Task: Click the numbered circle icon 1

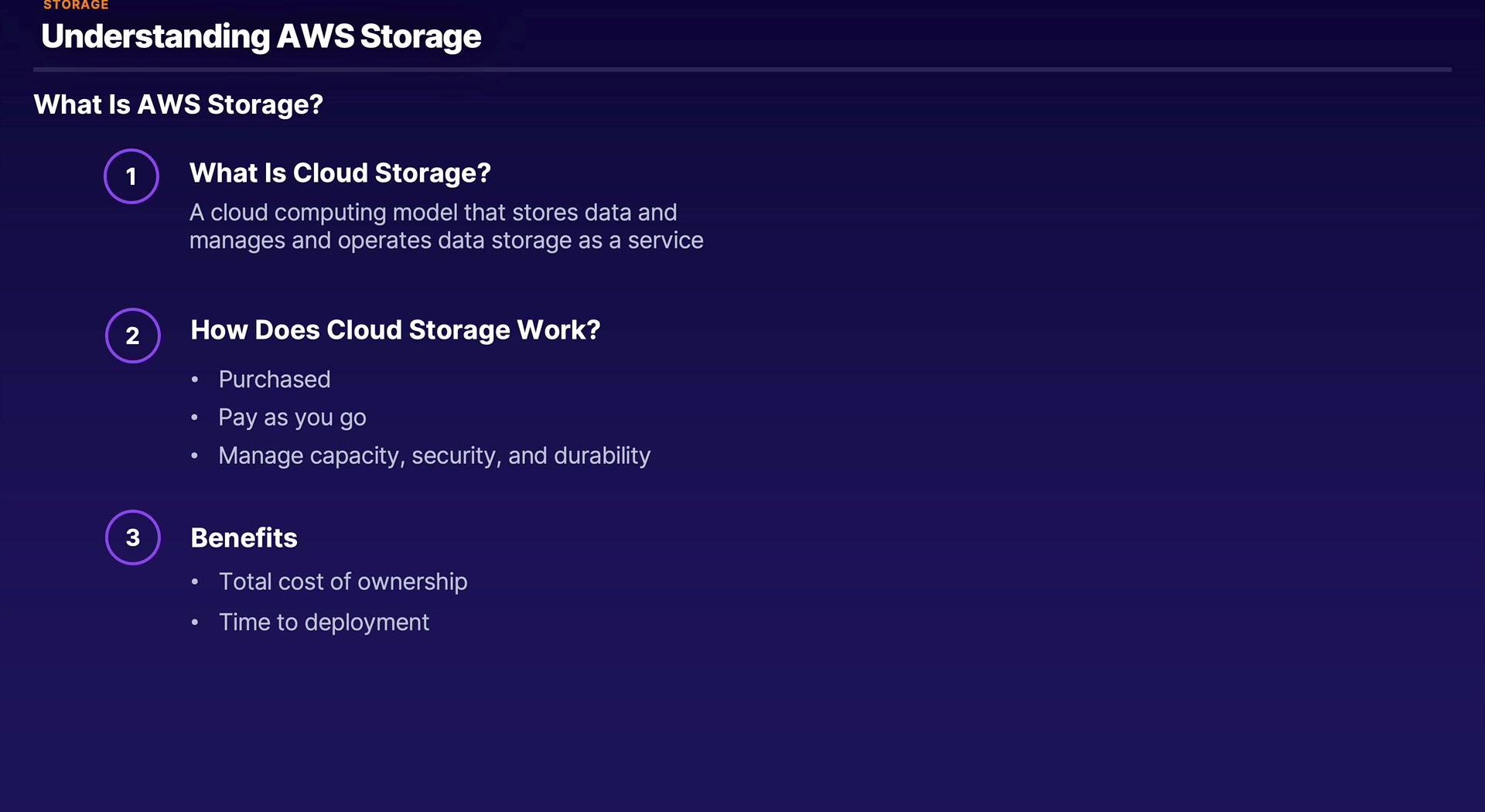Action: [131, 176]
